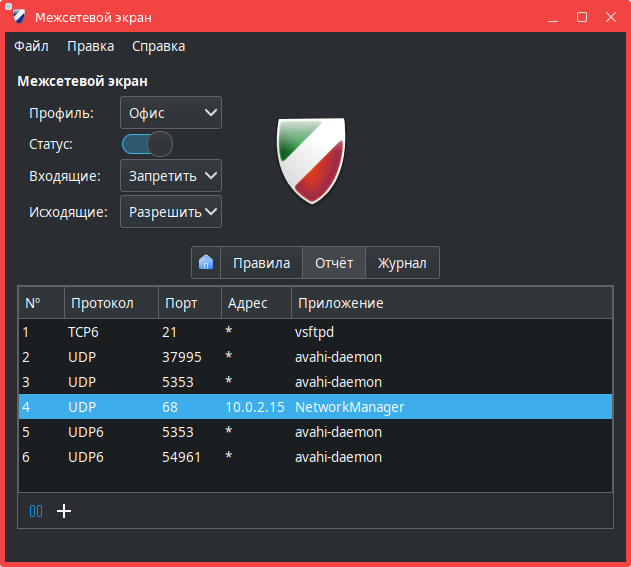Click the blue pause icon below the list
Screen dimensions: 631x567
37,511
